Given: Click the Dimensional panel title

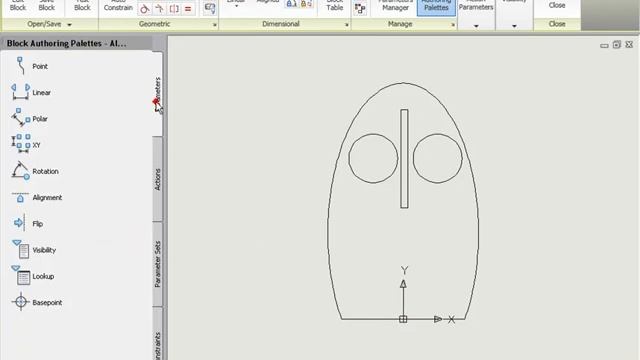Looking at the screenshot, I should pyautogui.click(x=281, y=24).
